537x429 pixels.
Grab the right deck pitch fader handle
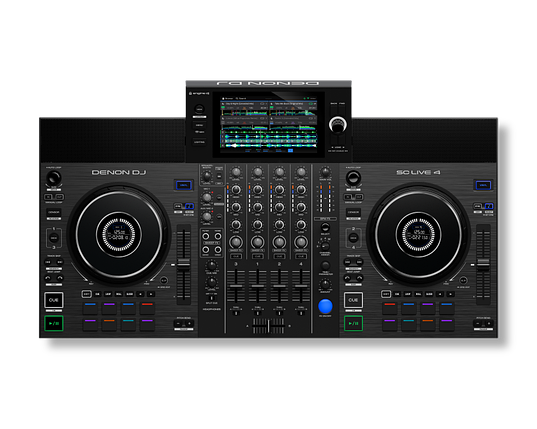483,265
